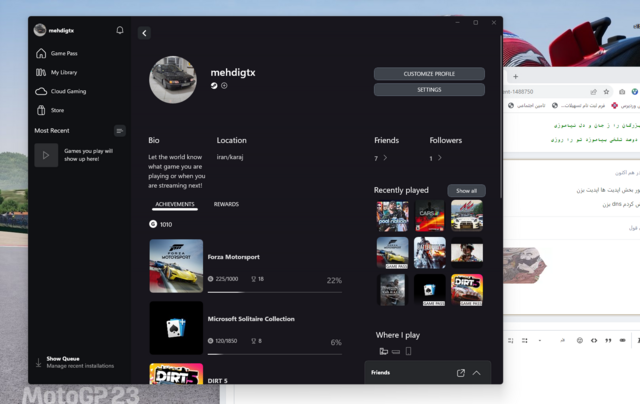Select the Achievements tab
This screenshot has width=640, height=404.
[175, 204]
